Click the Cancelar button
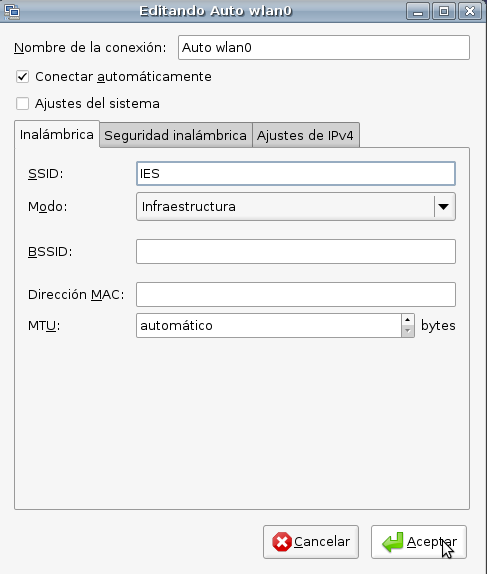 tap(311, 542)
